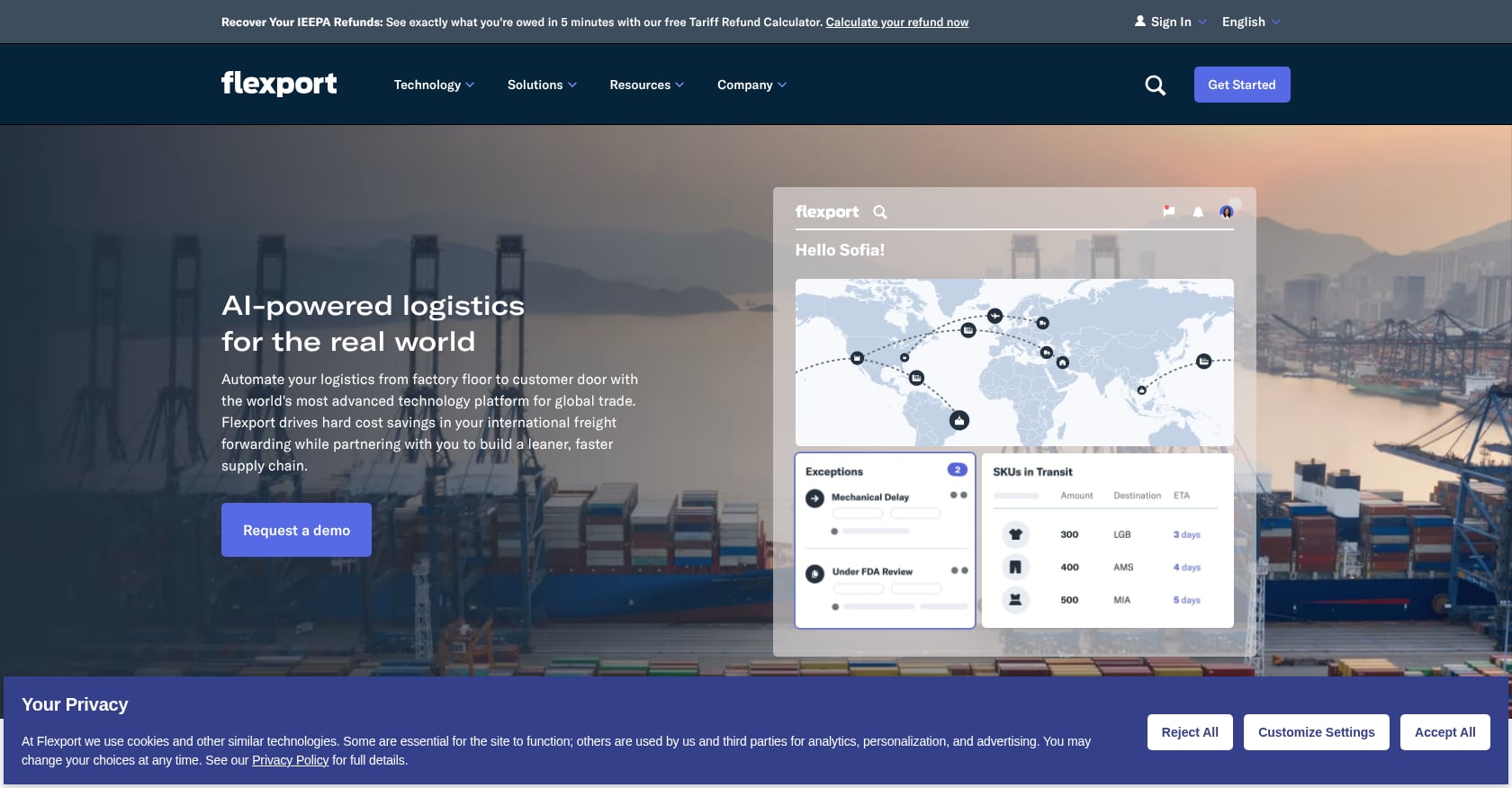
Task: Click the SKUs in Transit heading
Action: click(1032, 471)
